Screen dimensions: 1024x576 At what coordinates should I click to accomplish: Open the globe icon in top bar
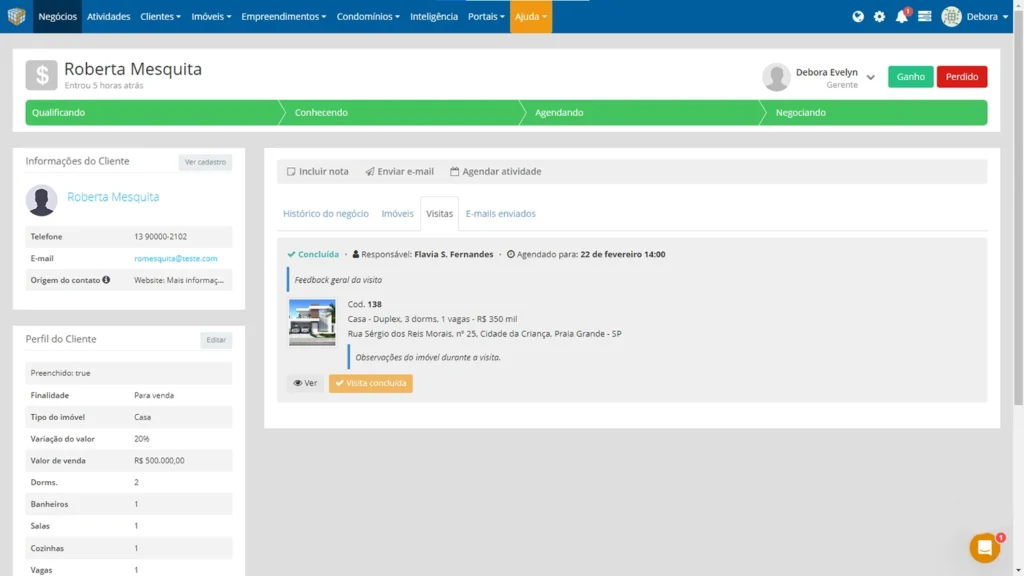[x=857, y=16]
